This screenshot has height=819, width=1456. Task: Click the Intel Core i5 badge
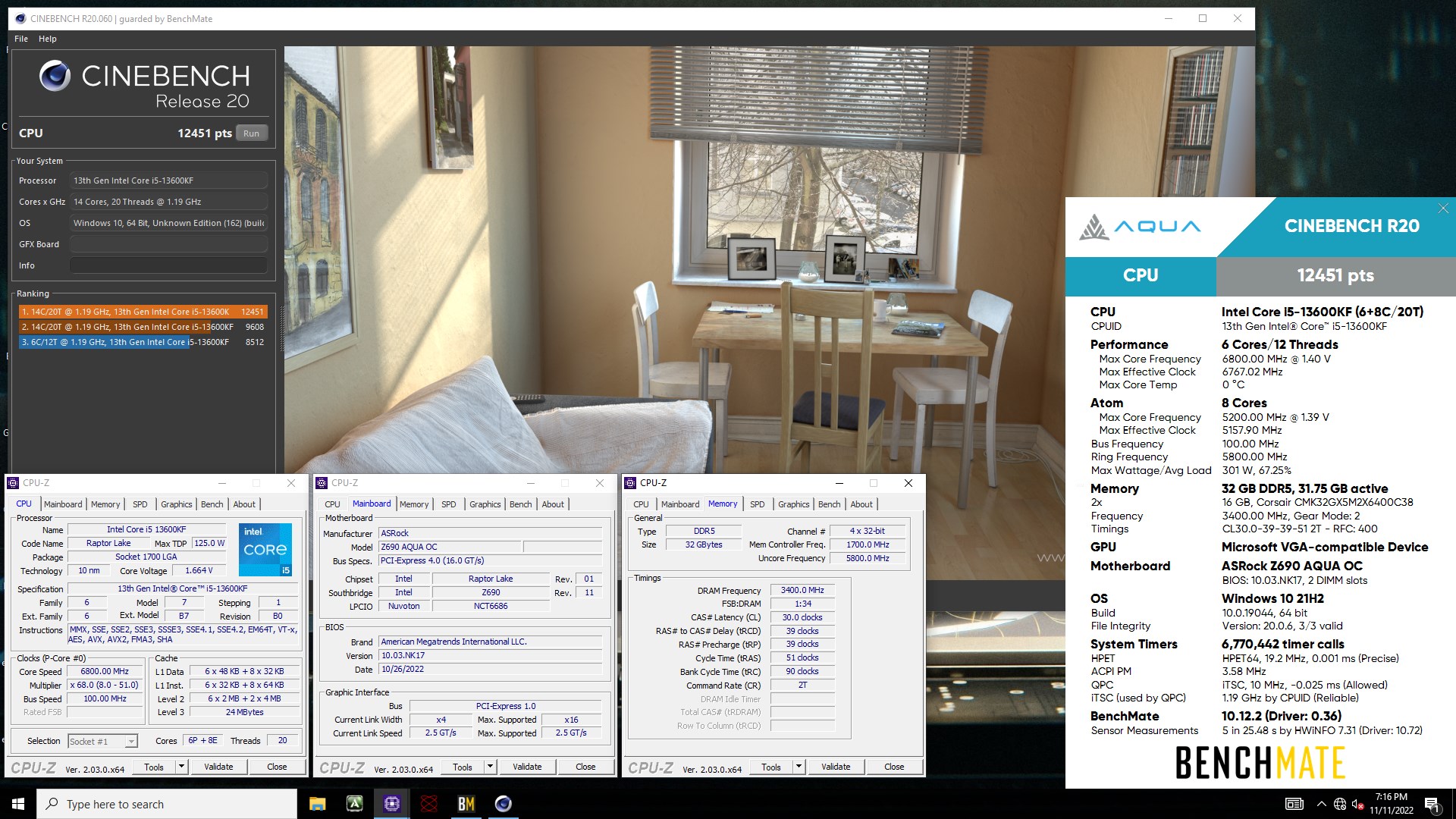coord(265,550)
